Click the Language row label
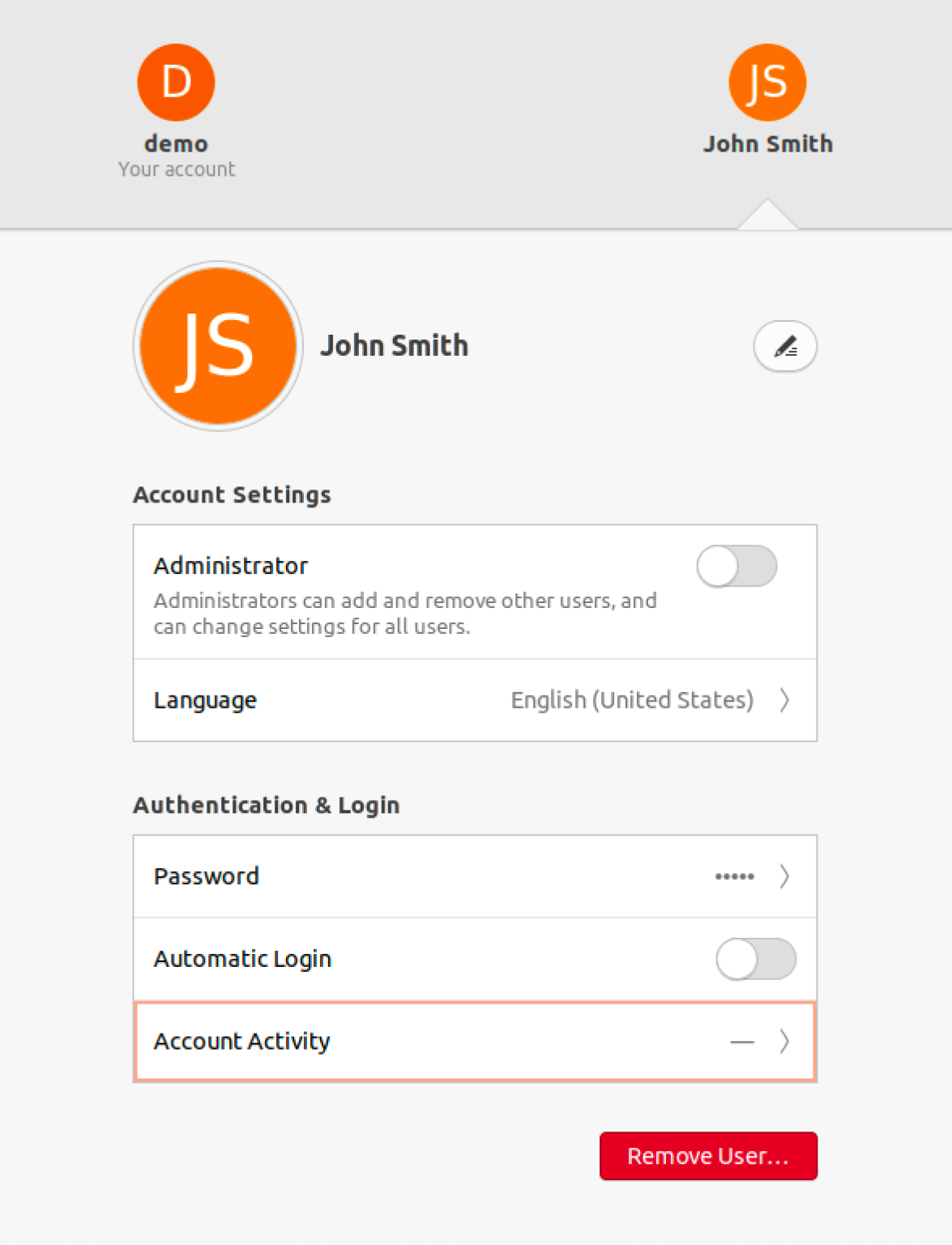 [x=205, y=700]
